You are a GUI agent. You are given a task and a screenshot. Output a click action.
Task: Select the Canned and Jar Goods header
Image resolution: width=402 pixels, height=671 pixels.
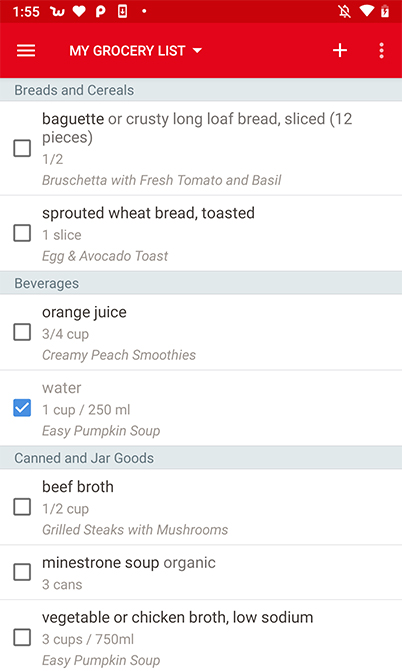(x=201, y=457)
